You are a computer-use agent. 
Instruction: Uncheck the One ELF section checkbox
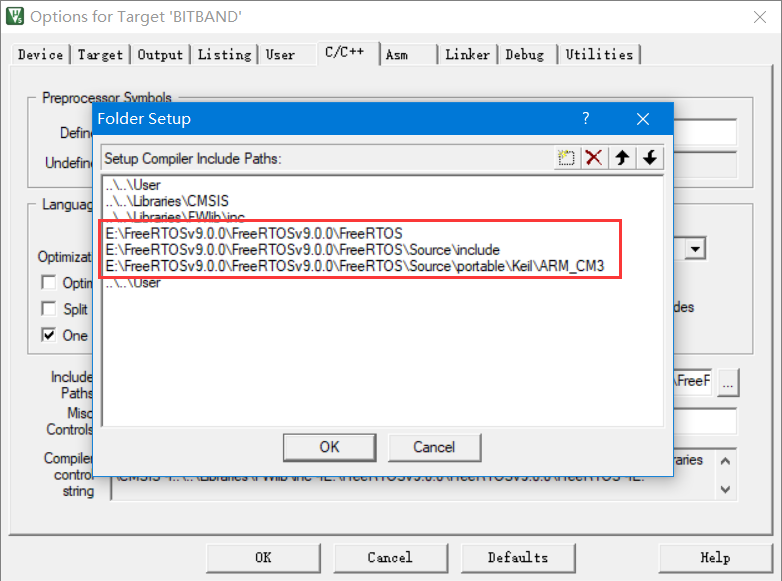(48, 335)
